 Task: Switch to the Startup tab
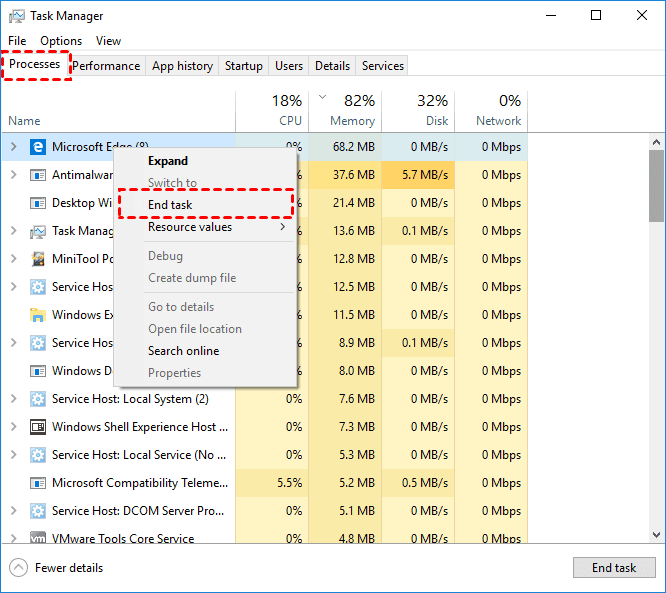(243, 66)
